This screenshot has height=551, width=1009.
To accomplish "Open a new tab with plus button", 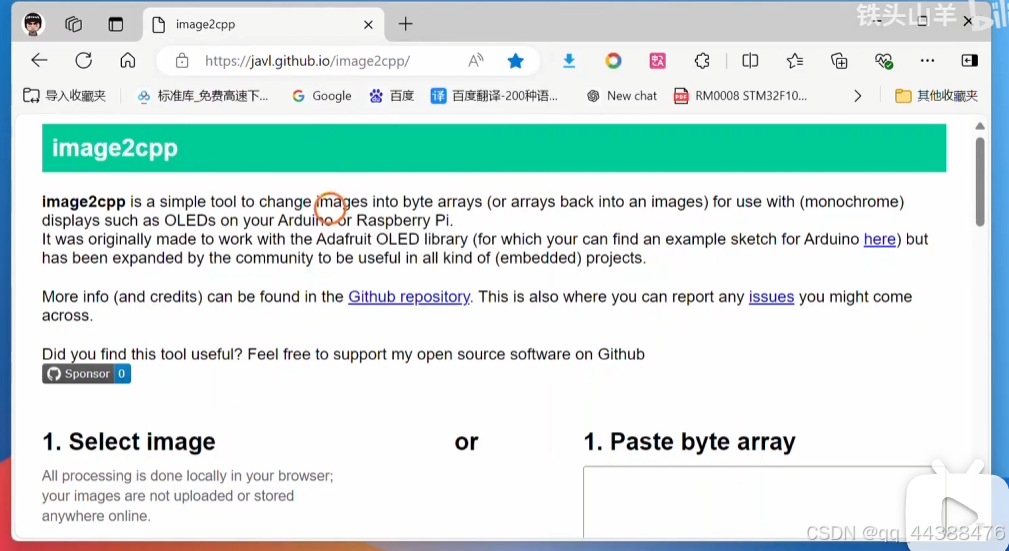I will pyautogui.click(x=405, y=24).
